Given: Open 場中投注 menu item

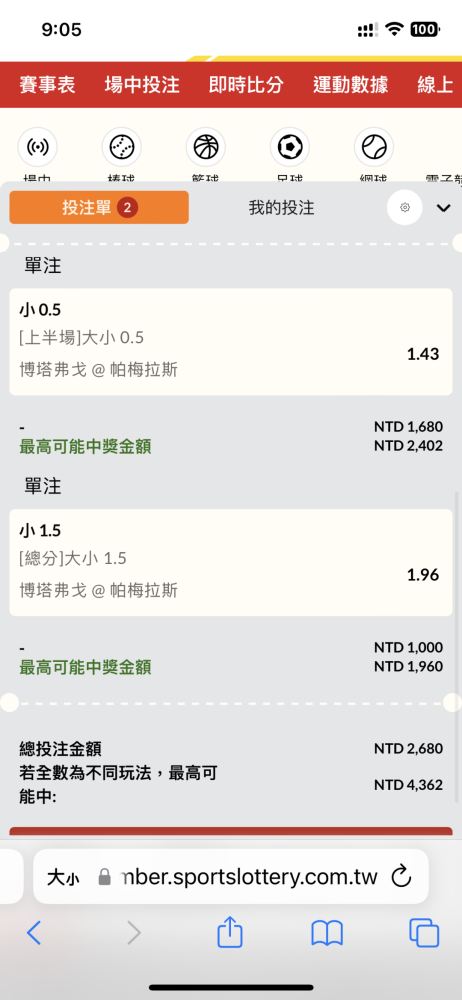Looking at the screenshot, I should [x=142, y=85].
